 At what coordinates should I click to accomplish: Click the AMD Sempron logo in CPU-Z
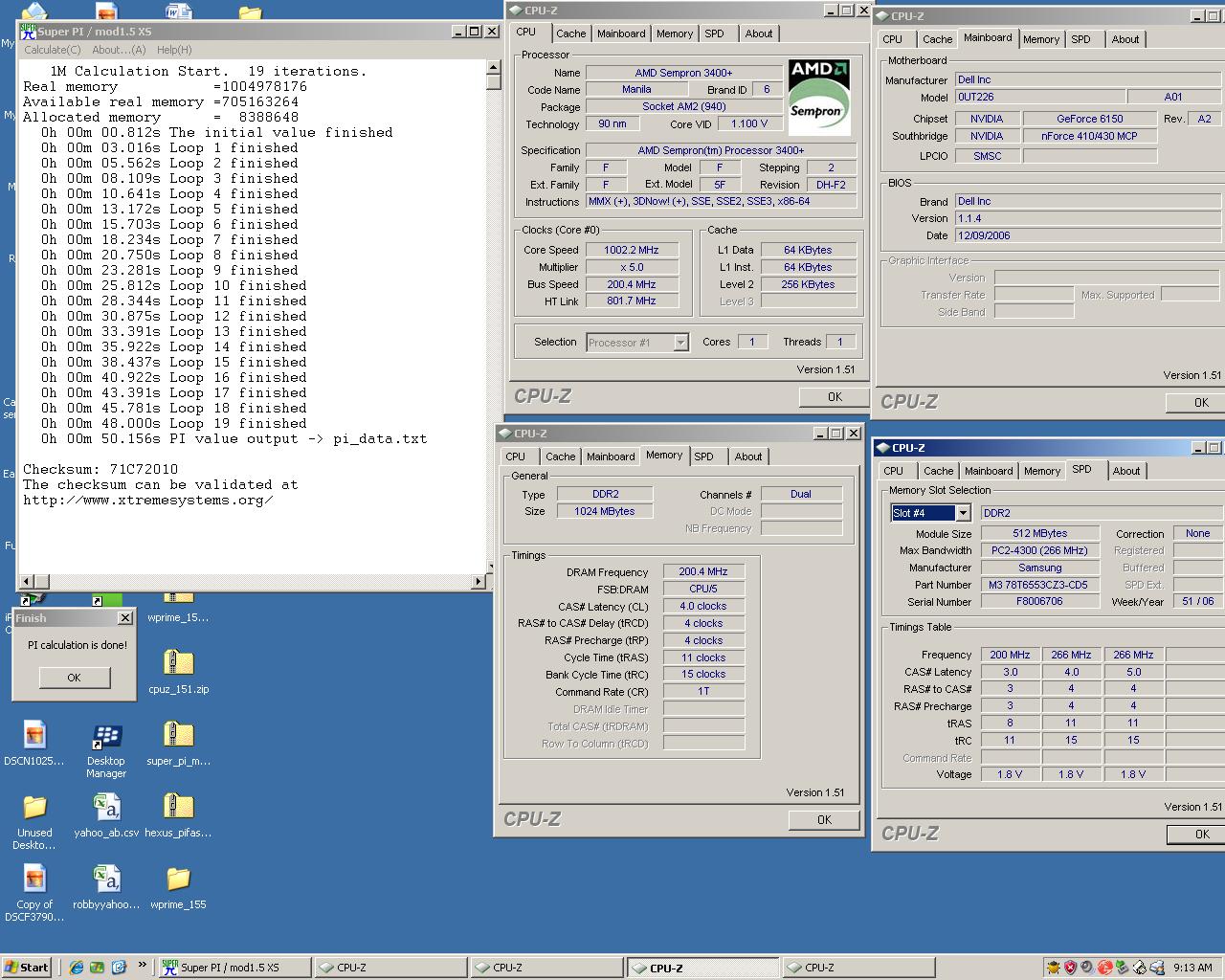point(819,97)
